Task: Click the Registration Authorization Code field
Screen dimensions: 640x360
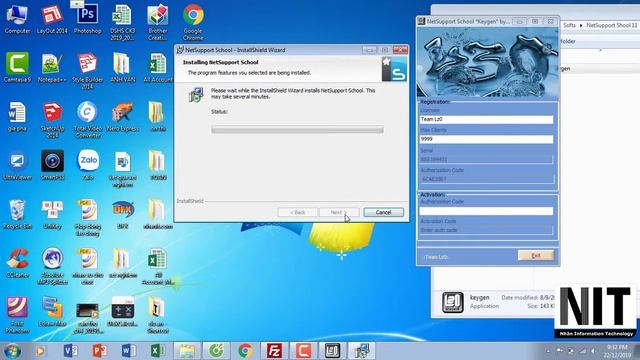Action: 486,179
